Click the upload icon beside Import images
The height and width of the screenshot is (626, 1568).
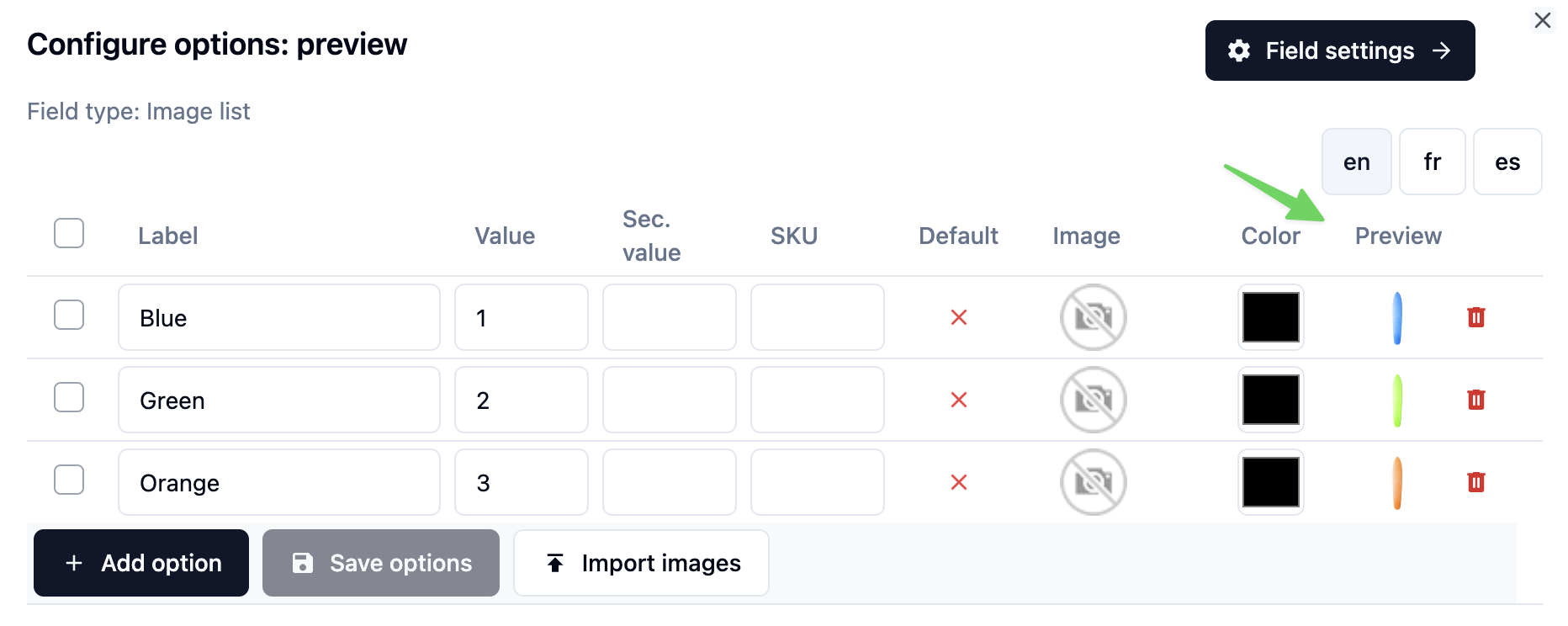click(x=554, y=562)
